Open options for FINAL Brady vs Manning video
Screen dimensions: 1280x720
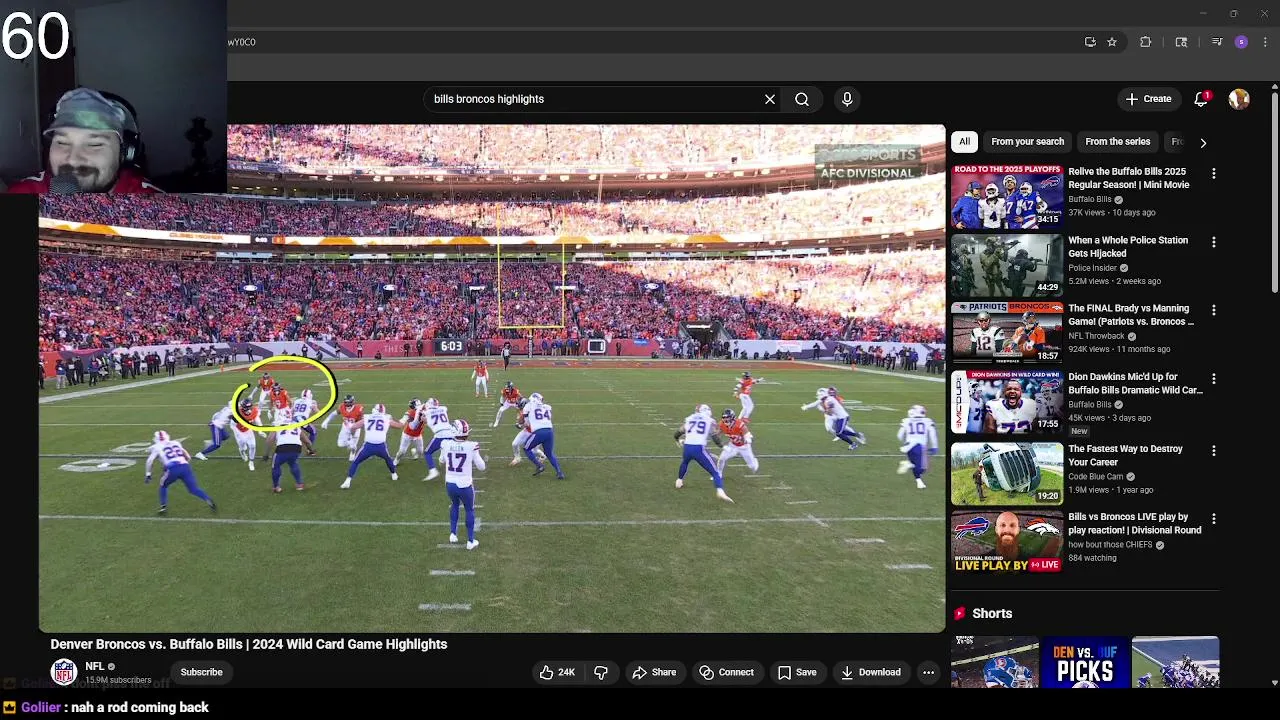[1214, 310]
